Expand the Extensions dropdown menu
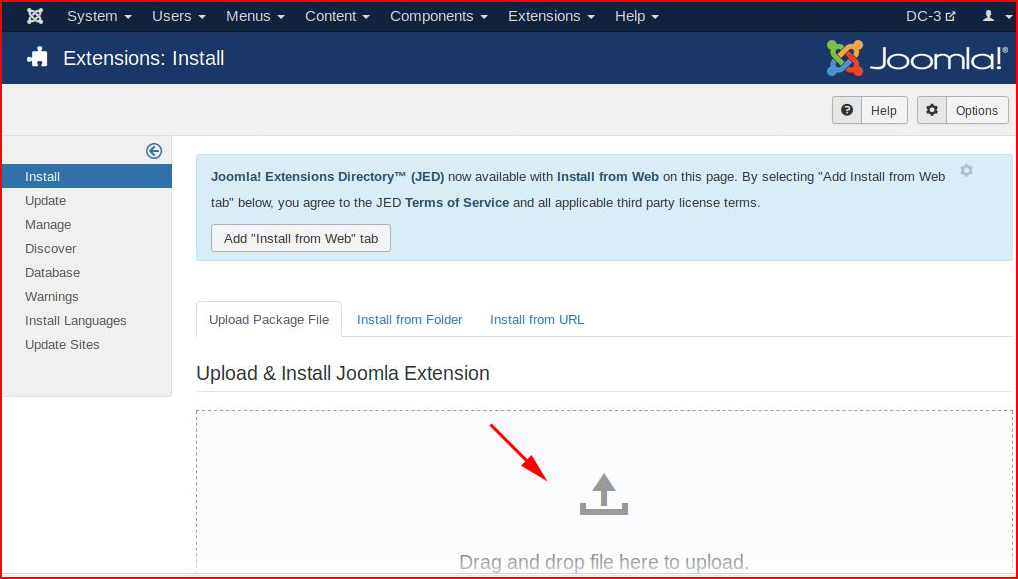The width and height of the screenshot is (1018, 579). (551, 16)
